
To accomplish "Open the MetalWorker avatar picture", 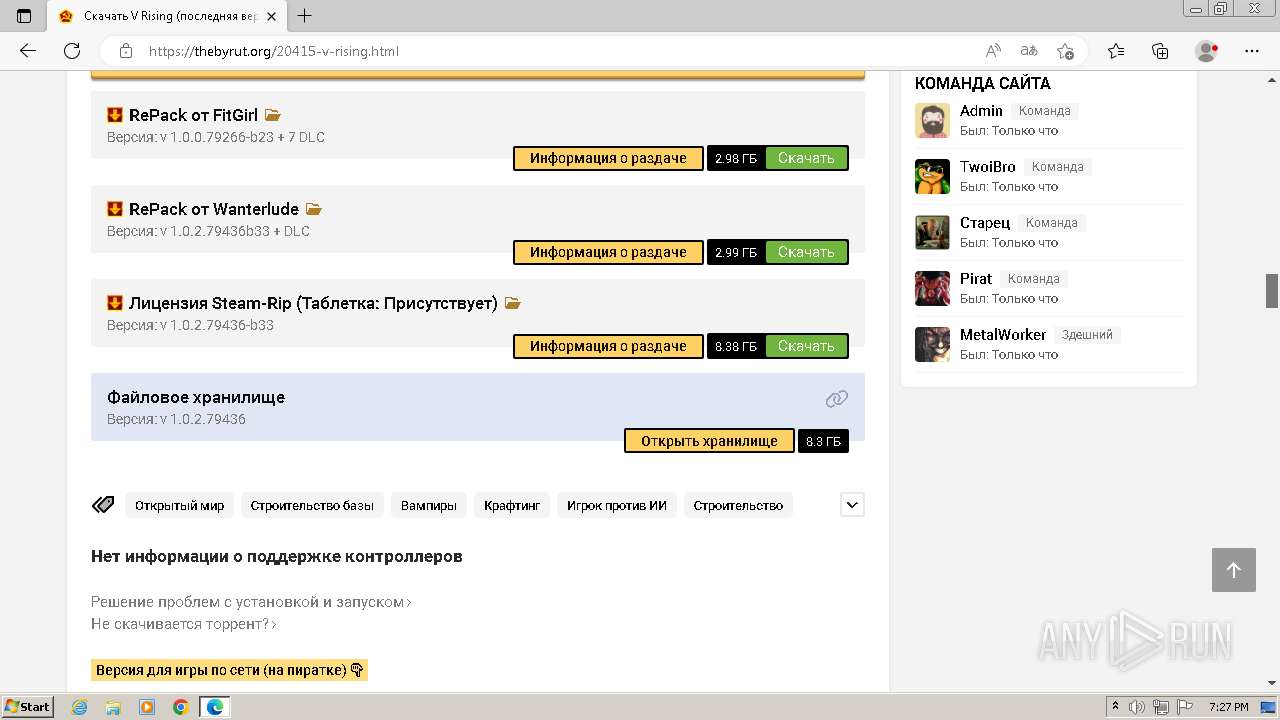I will point(932,345).
